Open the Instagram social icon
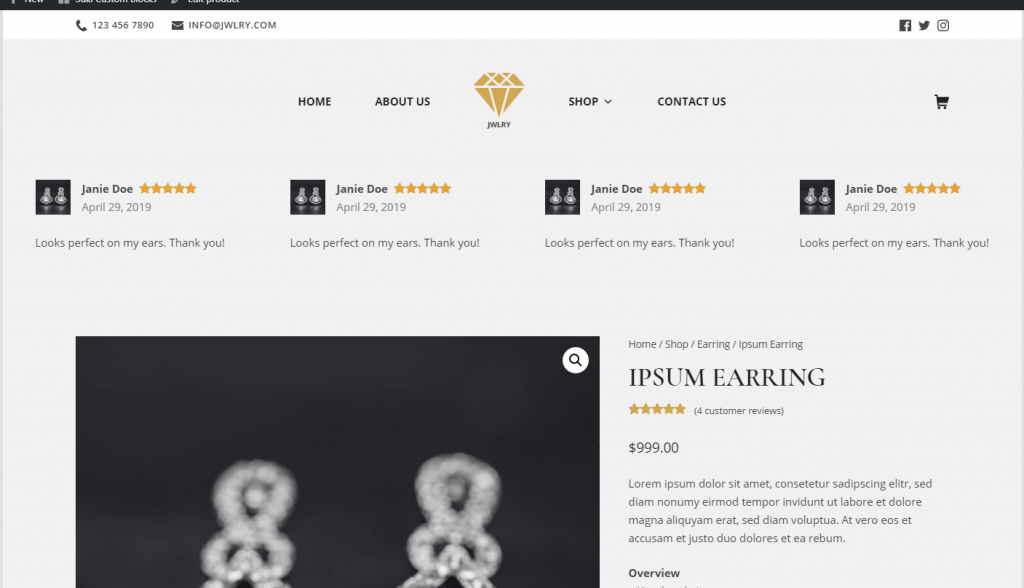 coord(943,25)
